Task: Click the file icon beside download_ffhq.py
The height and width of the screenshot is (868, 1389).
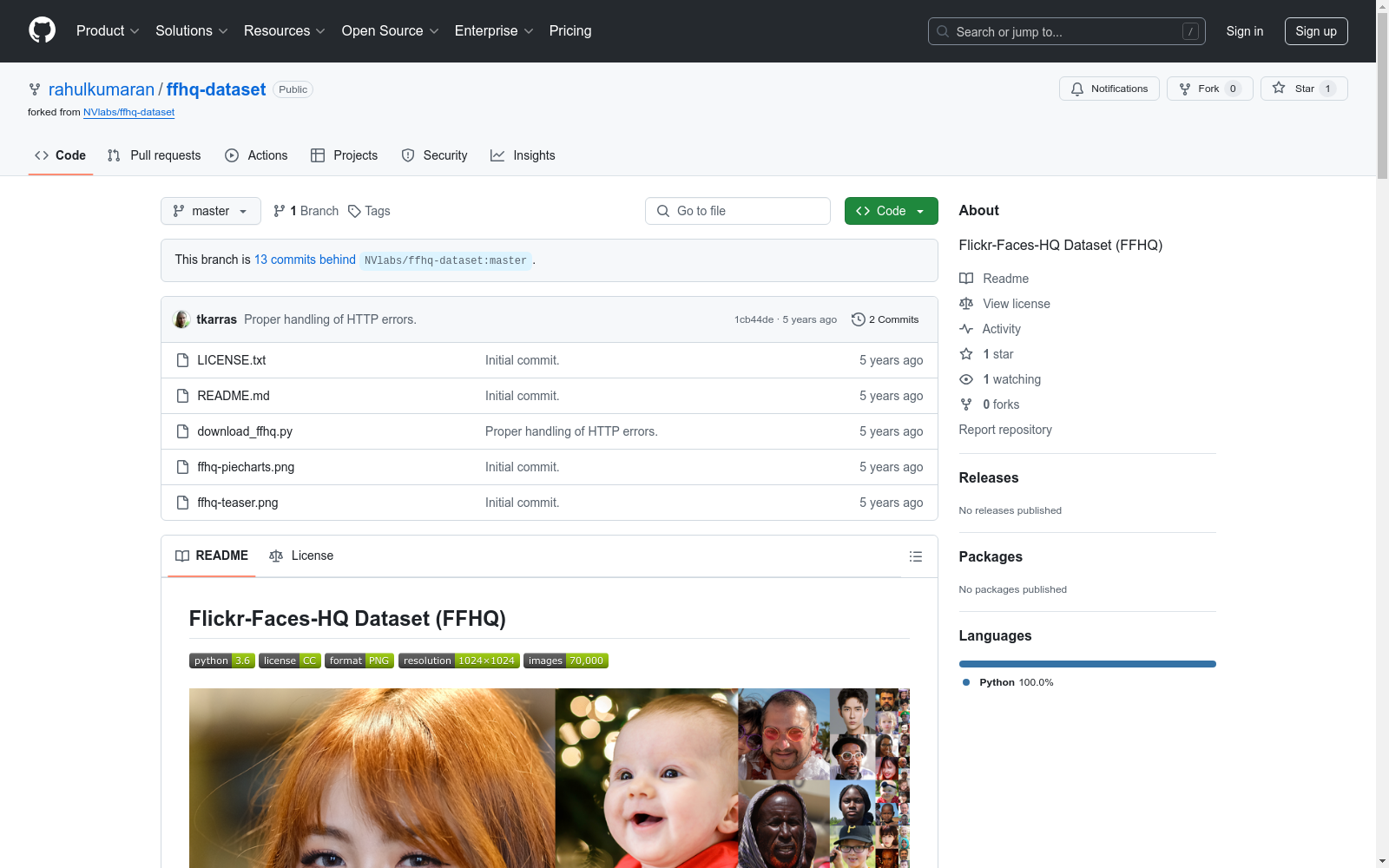Action: 182,431
